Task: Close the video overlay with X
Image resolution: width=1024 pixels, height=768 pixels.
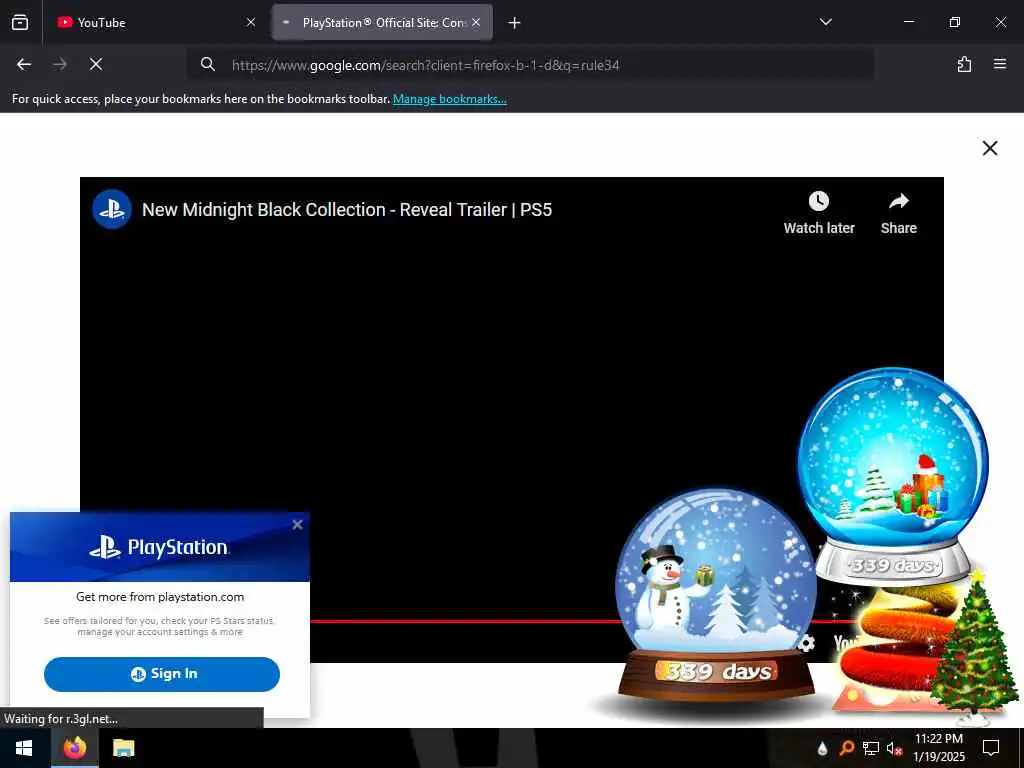Action: click(x=990, y=148)
